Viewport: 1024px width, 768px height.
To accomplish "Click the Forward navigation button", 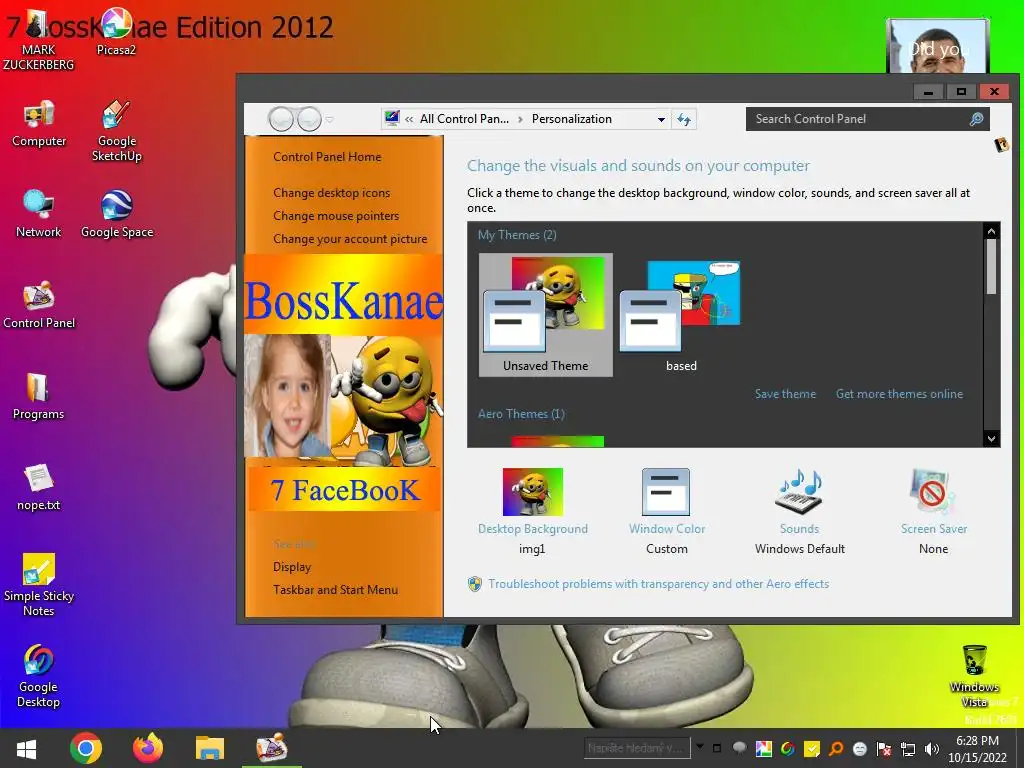I will coord(309,119).
